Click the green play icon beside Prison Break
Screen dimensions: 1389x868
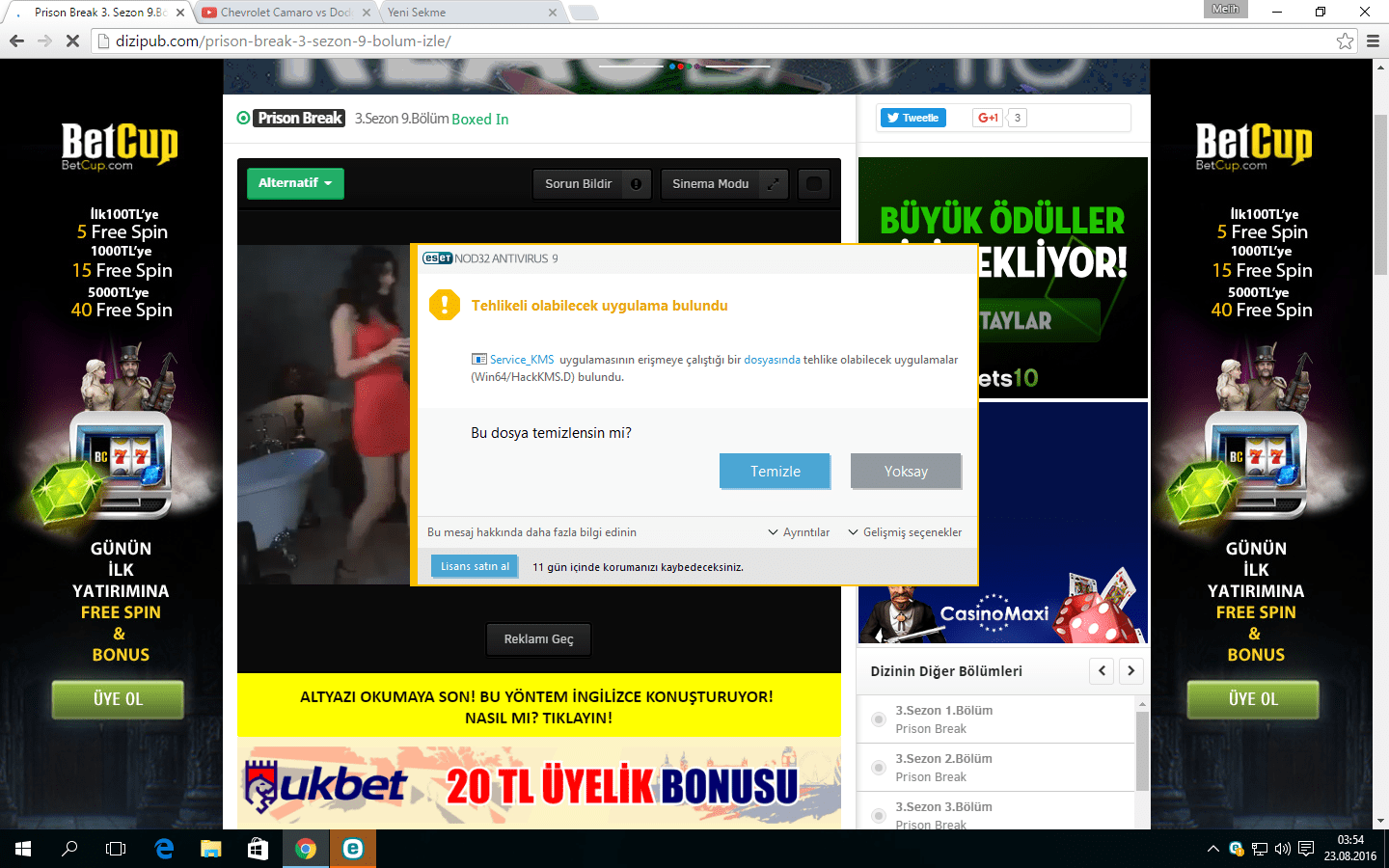(x=243, y=117)
